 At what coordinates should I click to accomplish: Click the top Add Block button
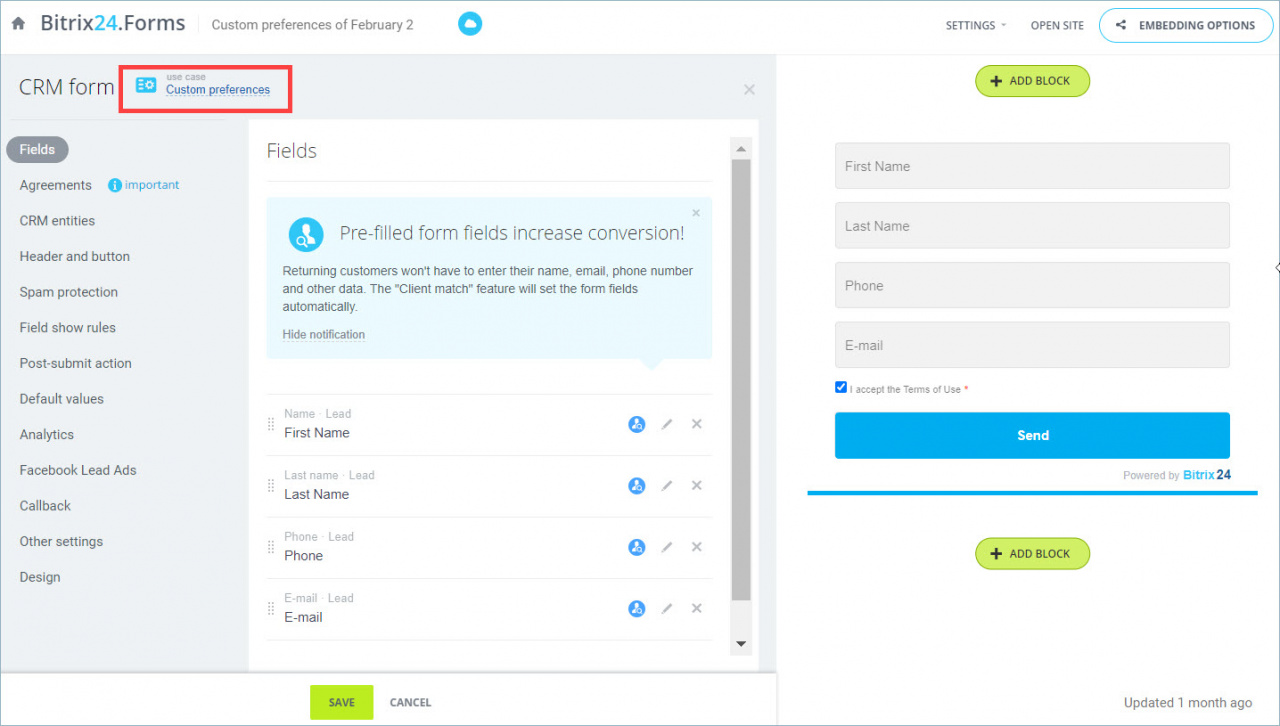point(1032,81)
